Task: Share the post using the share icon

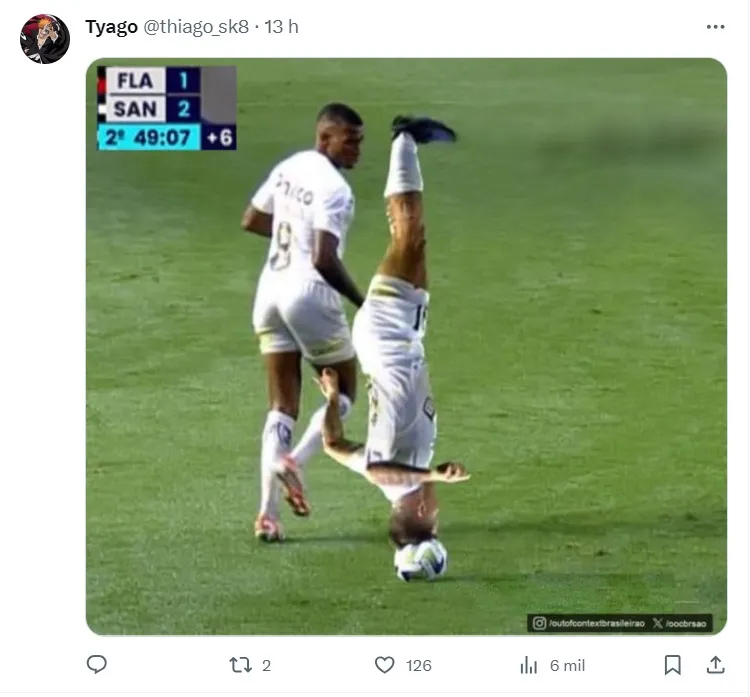Action: click(716, 665)
